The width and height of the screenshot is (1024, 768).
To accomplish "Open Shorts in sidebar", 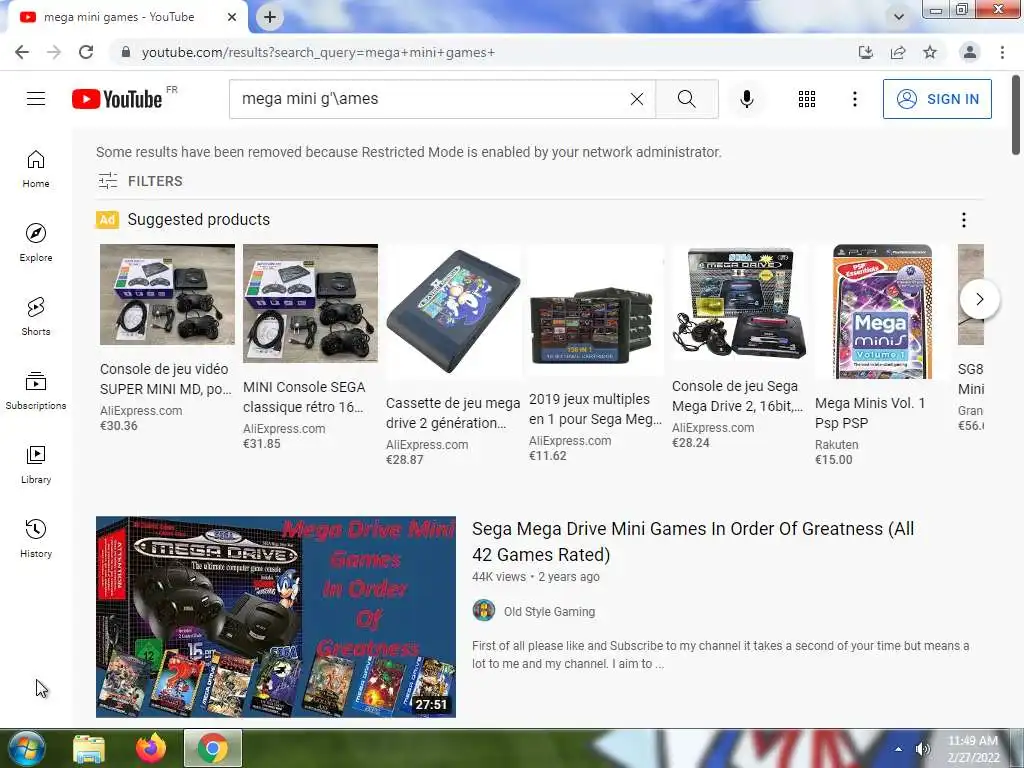I will pyautogui.click(x=36, y=316).
